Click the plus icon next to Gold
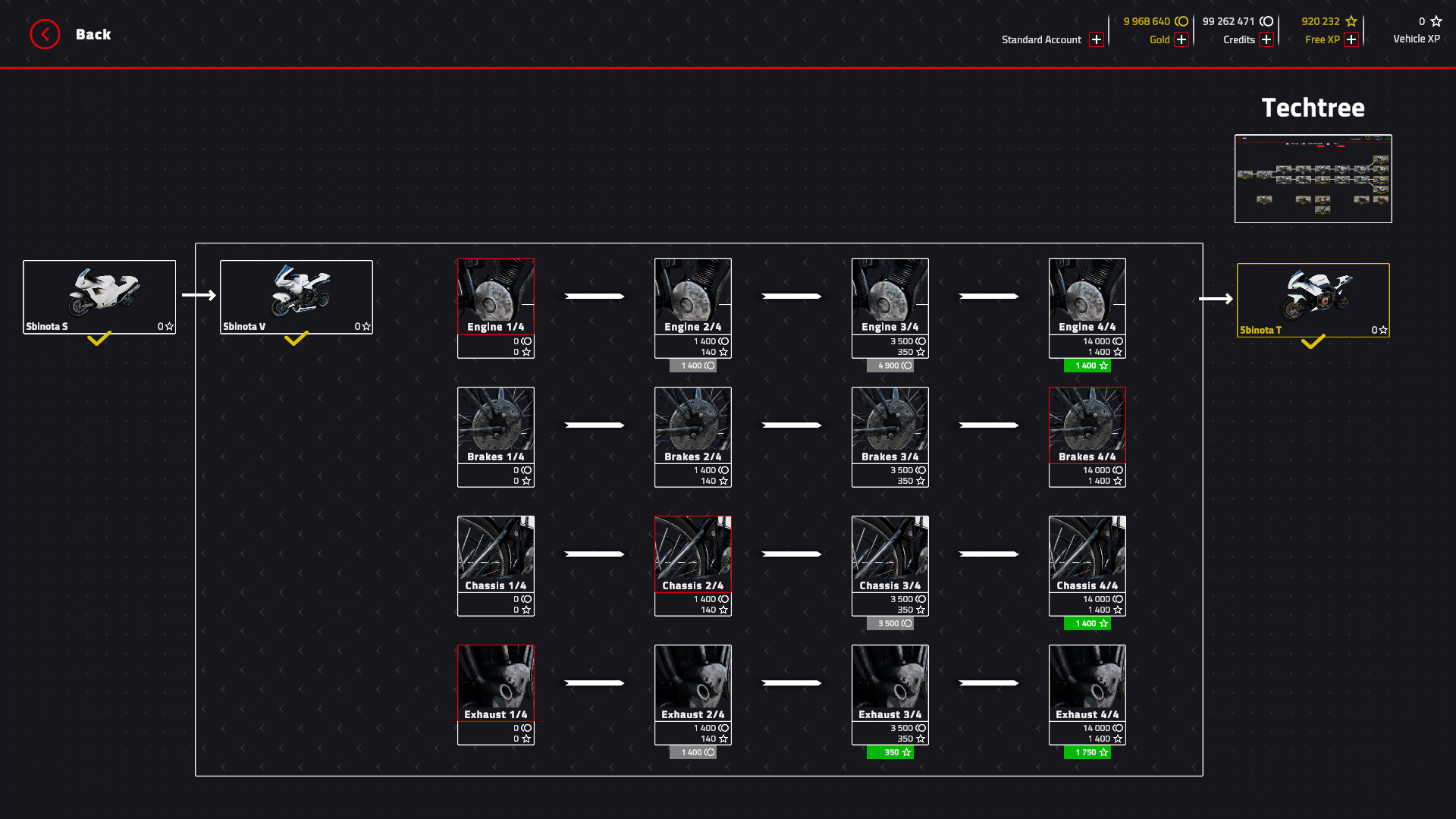 coord(1181,39)
